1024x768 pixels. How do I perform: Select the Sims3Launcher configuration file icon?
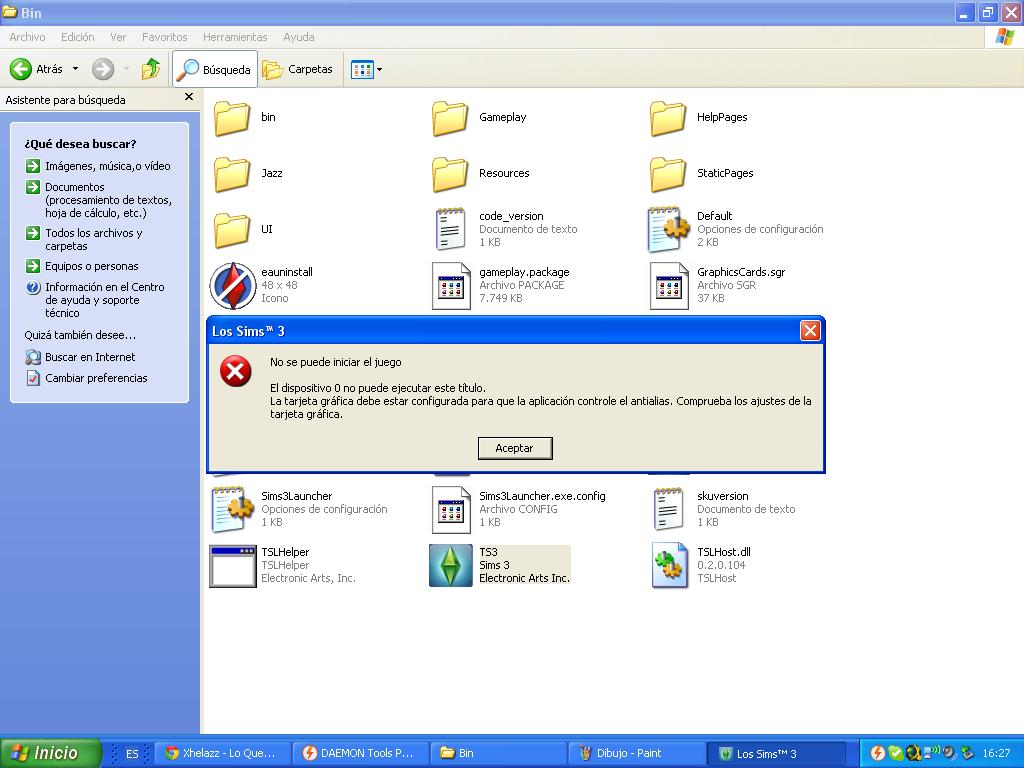(232, 509)
